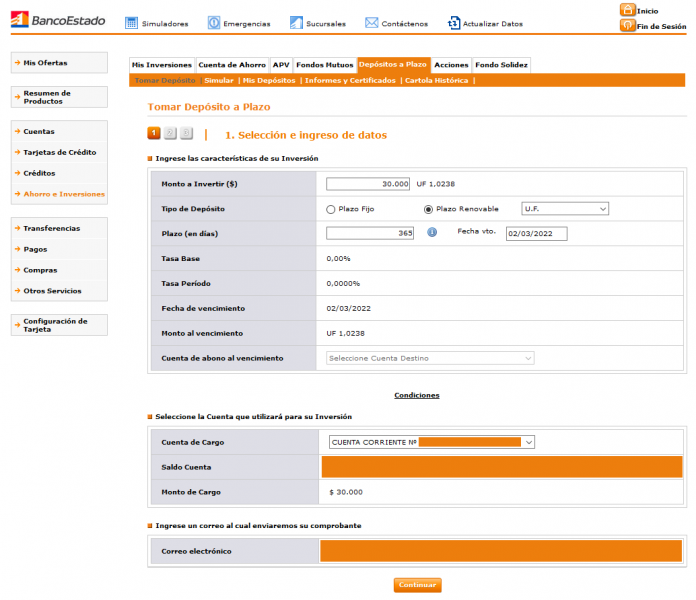
Task: Click the Inicio lock icon
Action: (628, 10)
